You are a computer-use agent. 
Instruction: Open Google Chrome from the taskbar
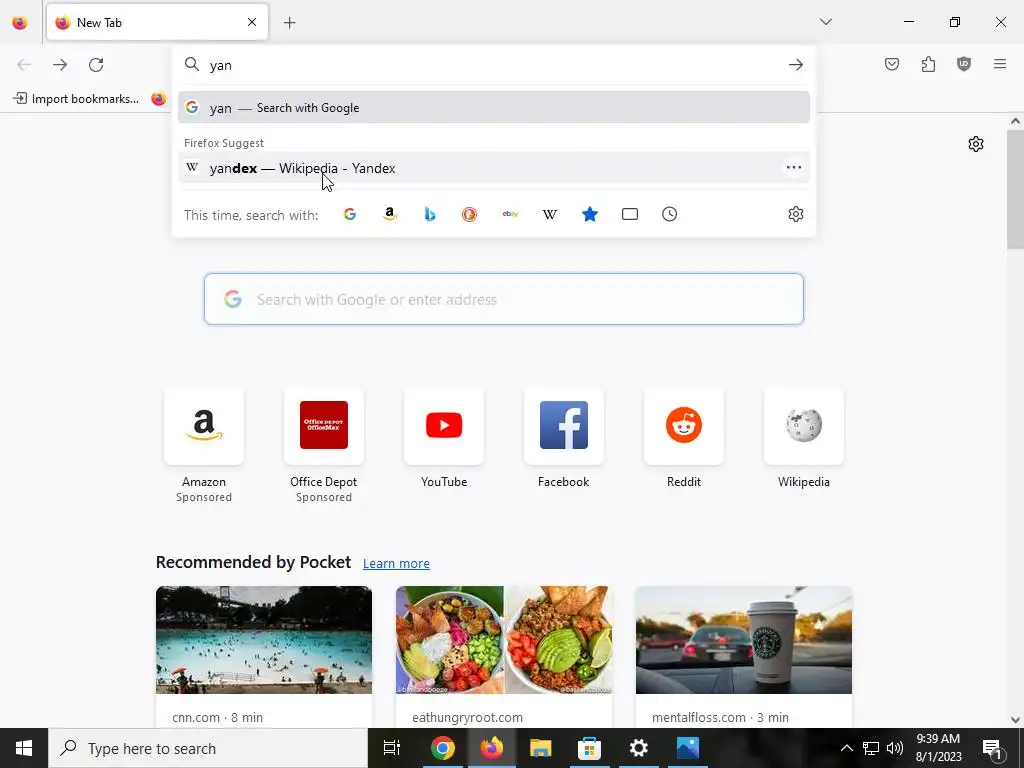coord(442,748)
